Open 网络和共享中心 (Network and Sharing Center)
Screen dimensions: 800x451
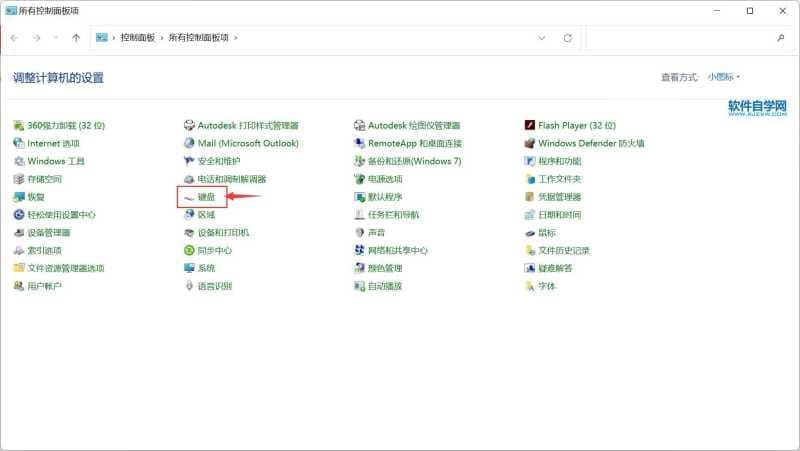pyautogui.click(x=397, y=251)
